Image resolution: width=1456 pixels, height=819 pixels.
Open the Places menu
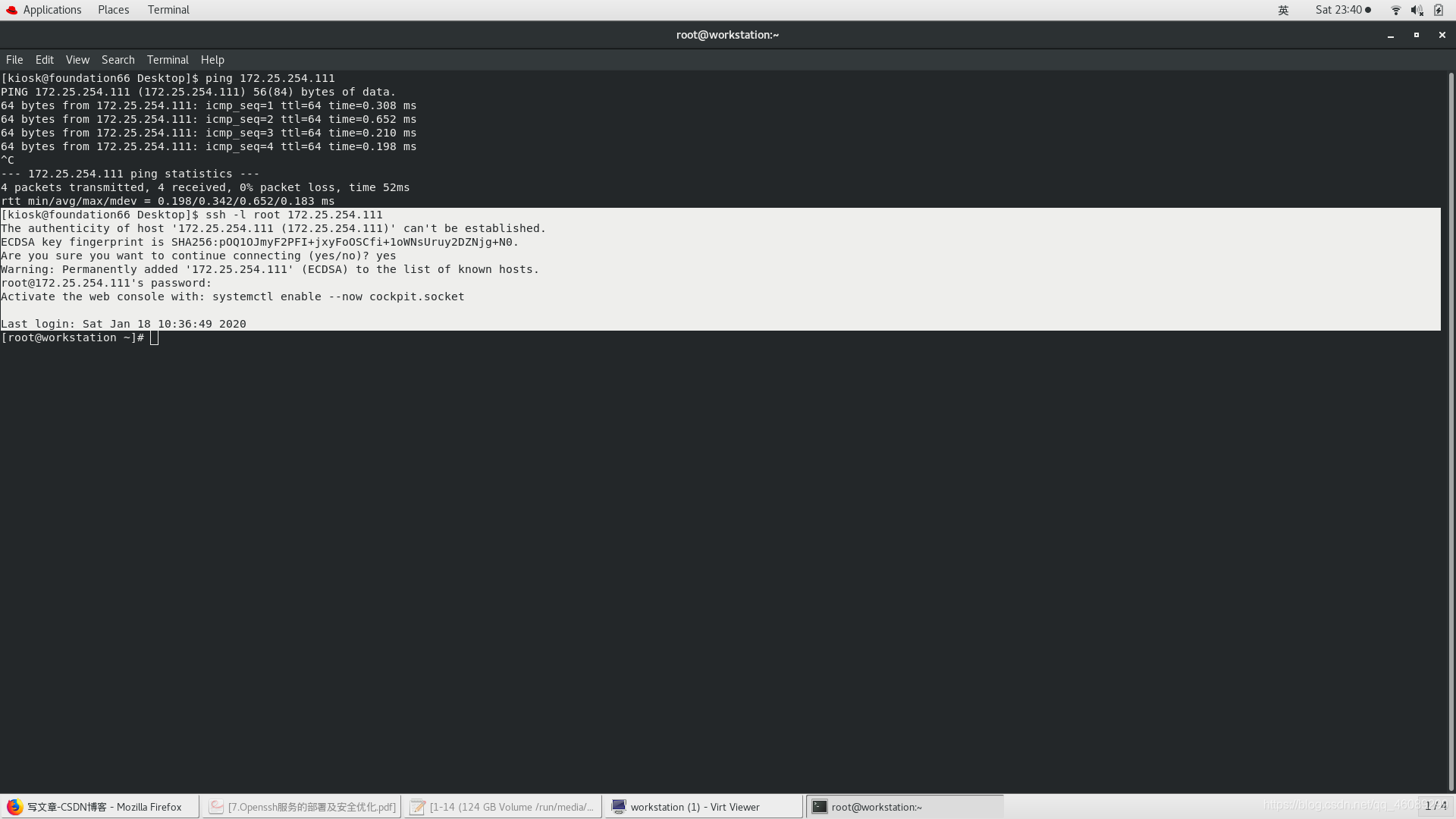click(113, 10)
